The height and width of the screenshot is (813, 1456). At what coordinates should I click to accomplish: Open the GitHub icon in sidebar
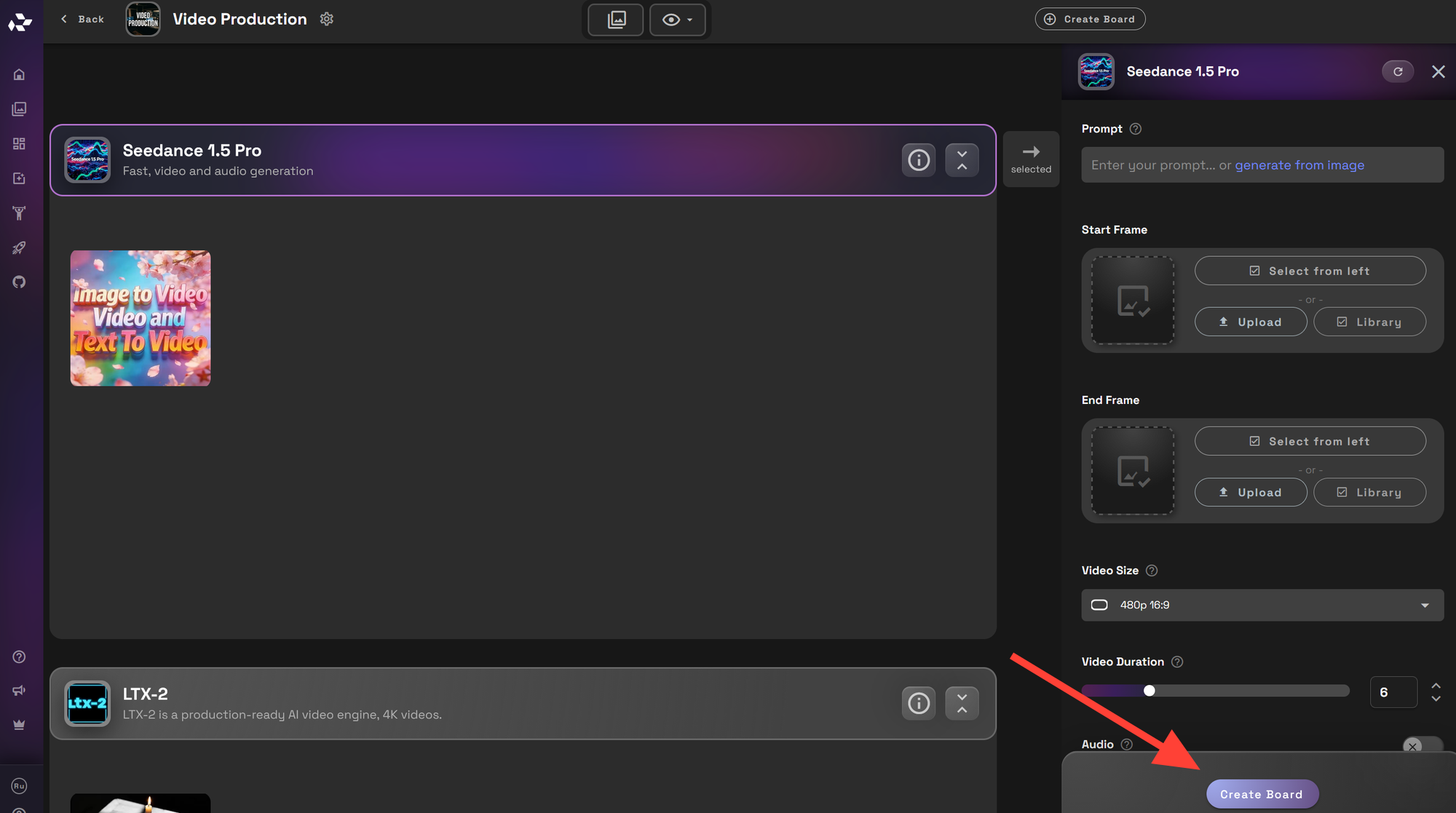point(20,282)
